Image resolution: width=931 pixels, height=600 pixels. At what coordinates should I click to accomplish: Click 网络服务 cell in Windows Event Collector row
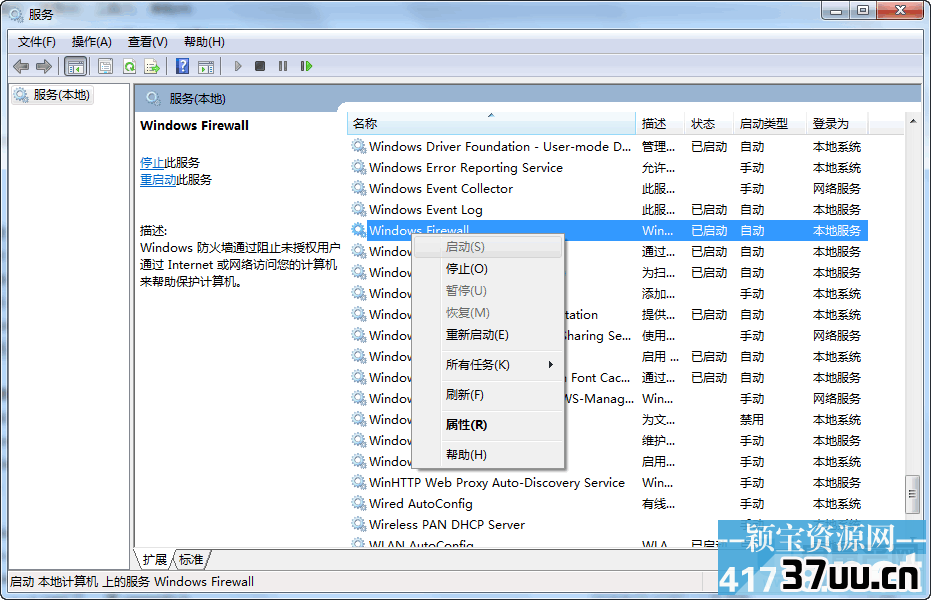pos(837,189)
